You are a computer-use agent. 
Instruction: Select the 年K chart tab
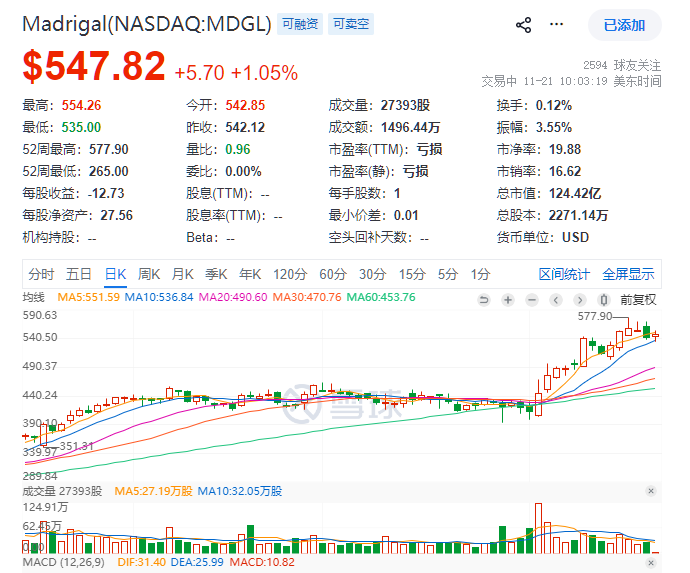pos(250,274)
